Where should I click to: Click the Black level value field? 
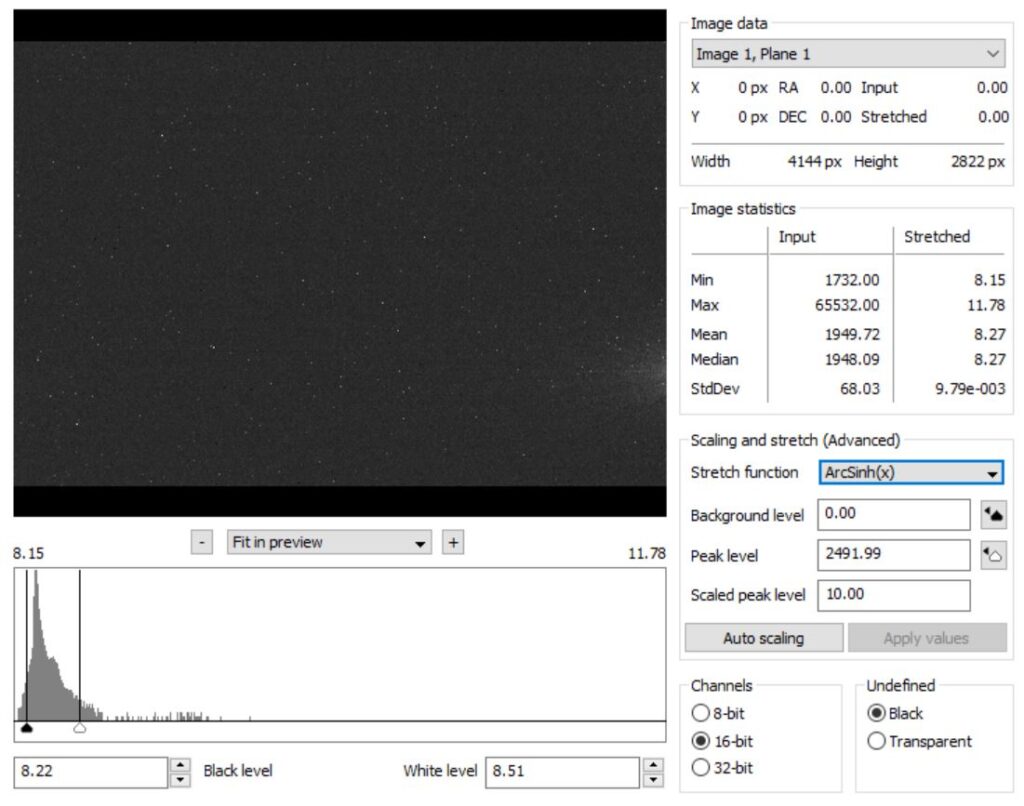(90, 772)
